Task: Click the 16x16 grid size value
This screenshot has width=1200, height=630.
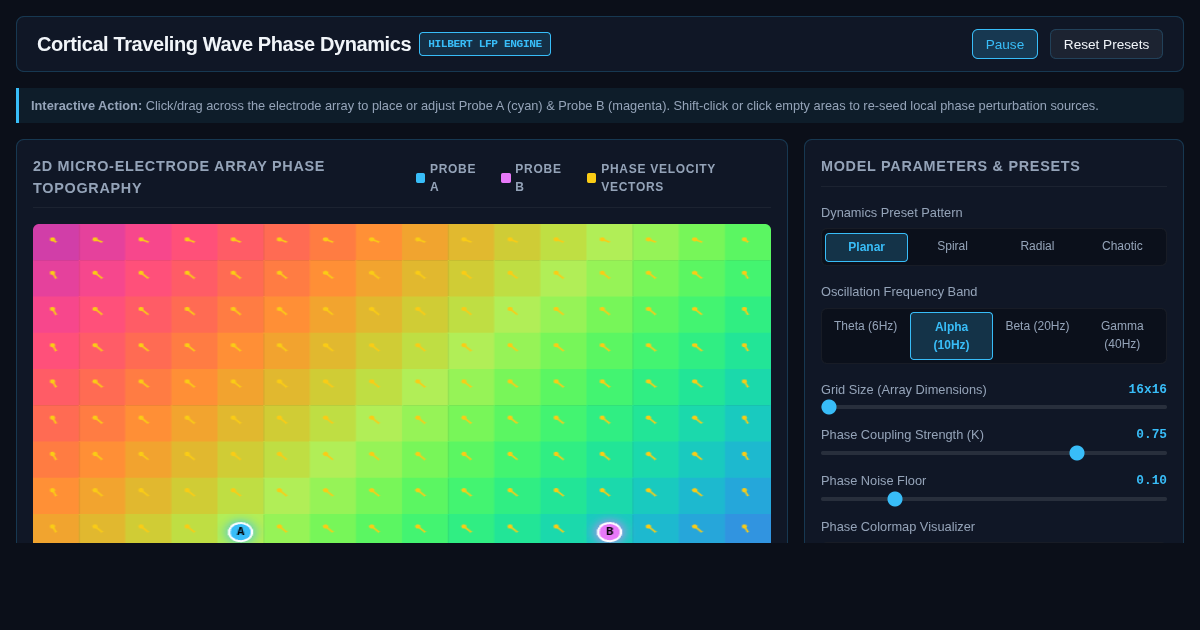Action: [1147, 390]
